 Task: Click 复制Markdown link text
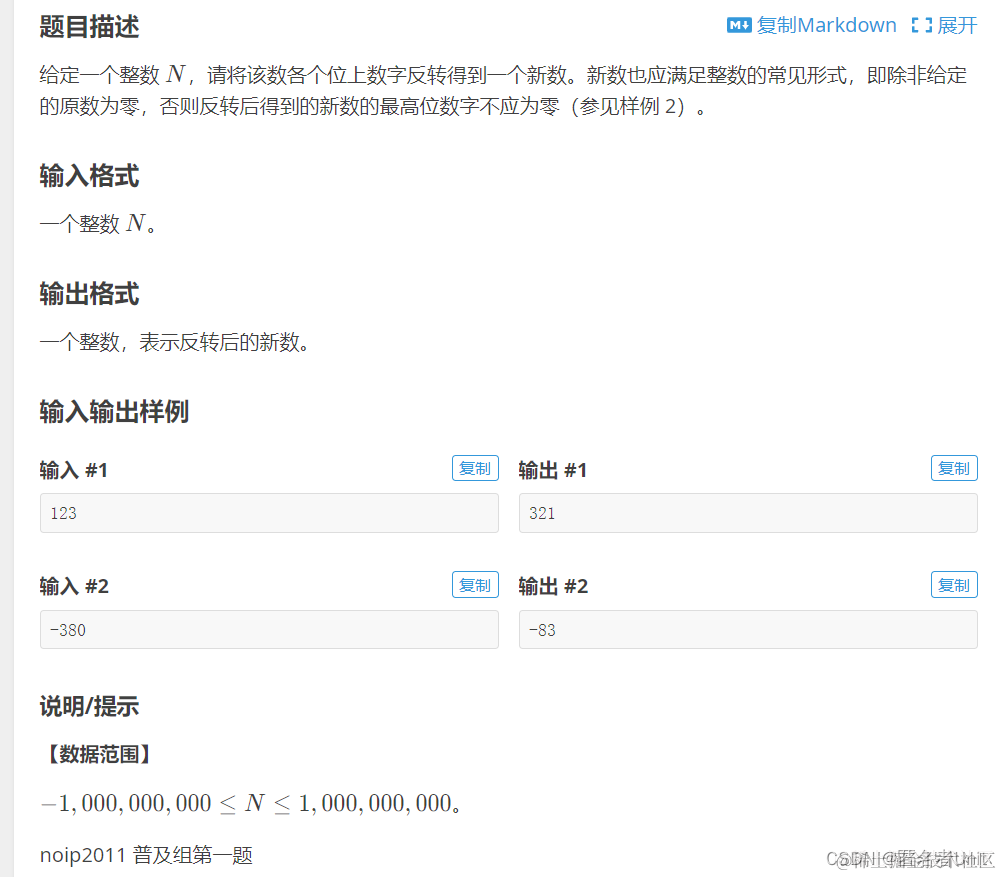coord(826,26)
